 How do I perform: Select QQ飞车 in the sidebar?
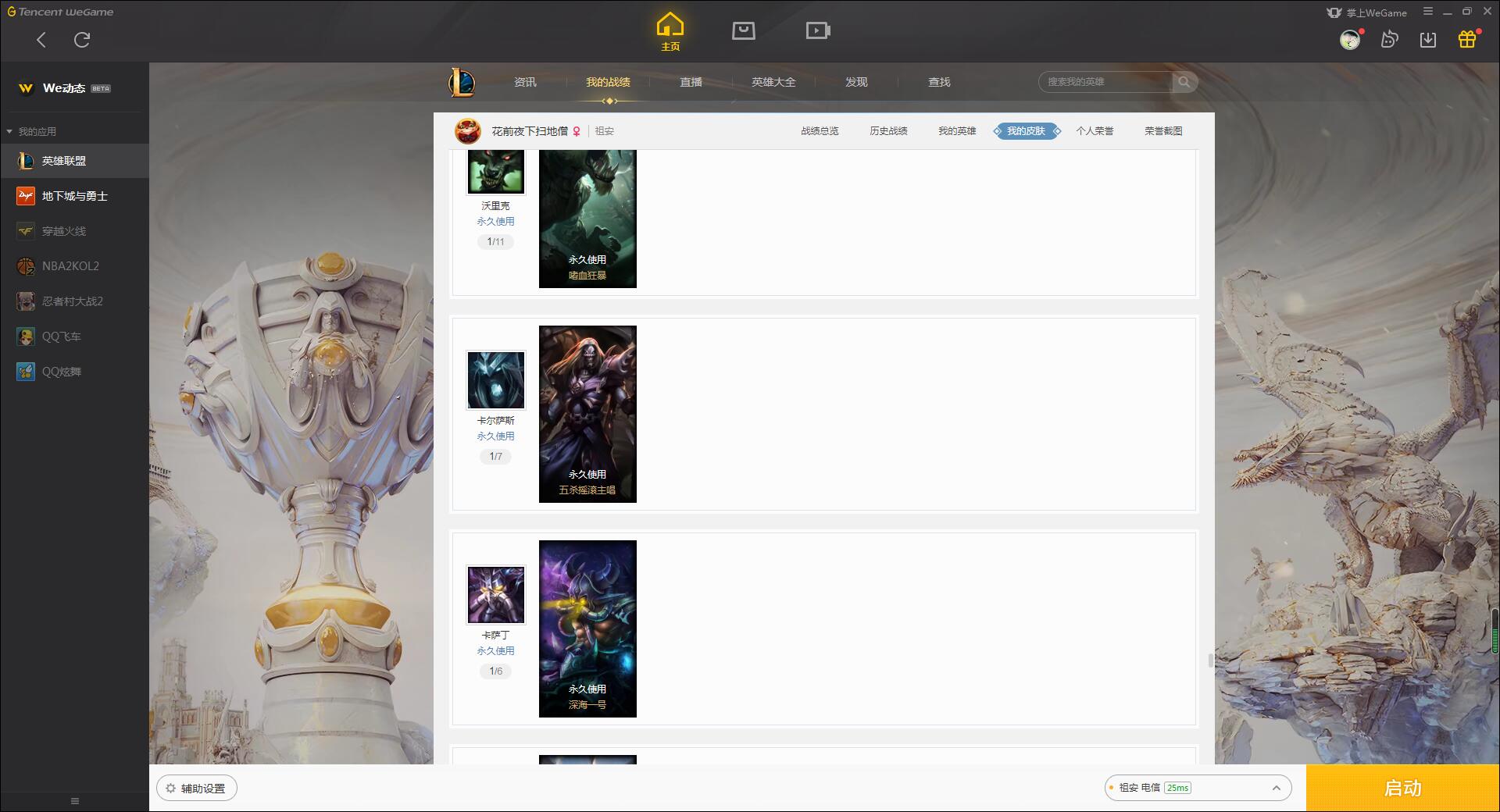click(74, 337)
